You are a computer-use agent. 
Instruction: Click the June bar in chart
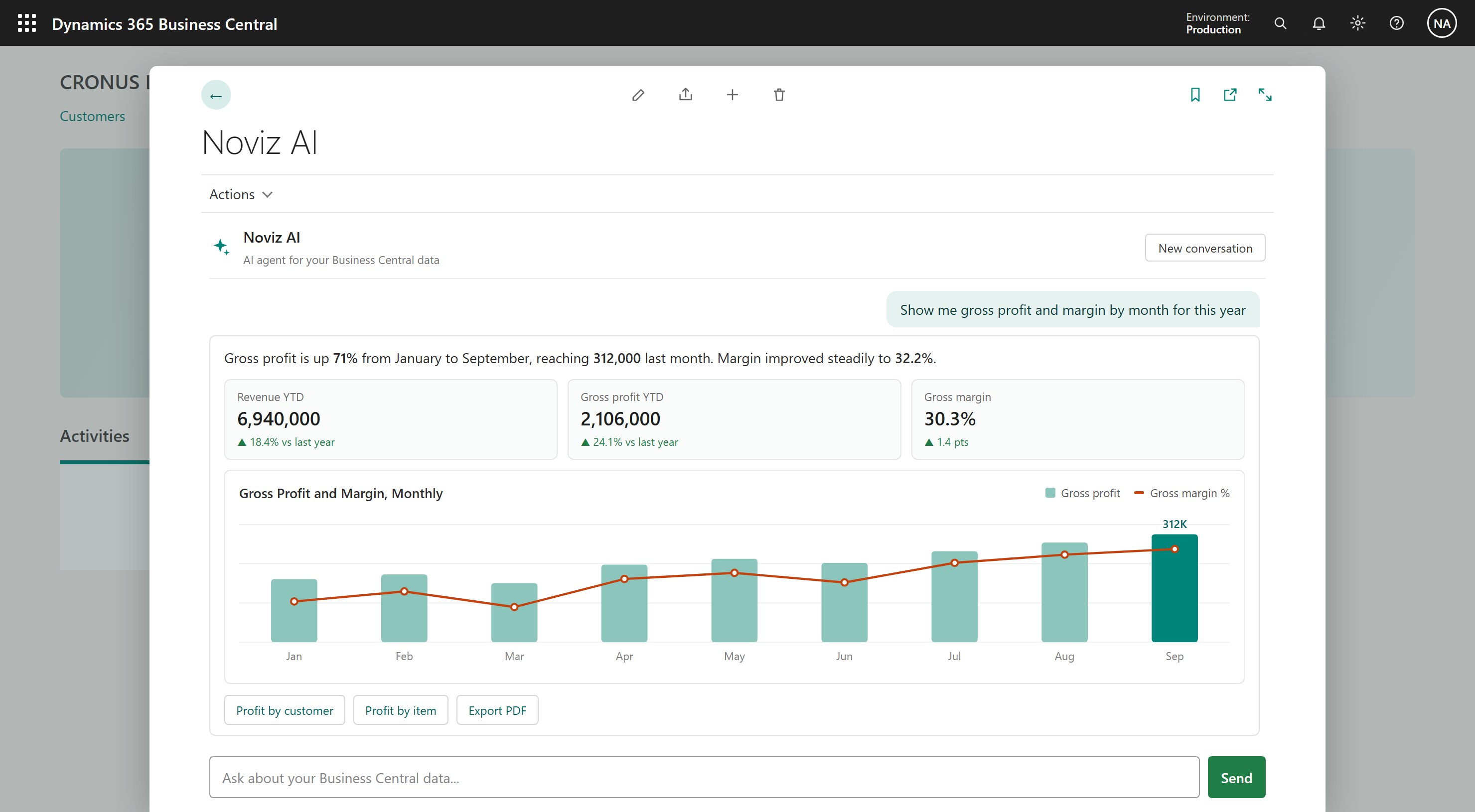(x=844, y=602)
